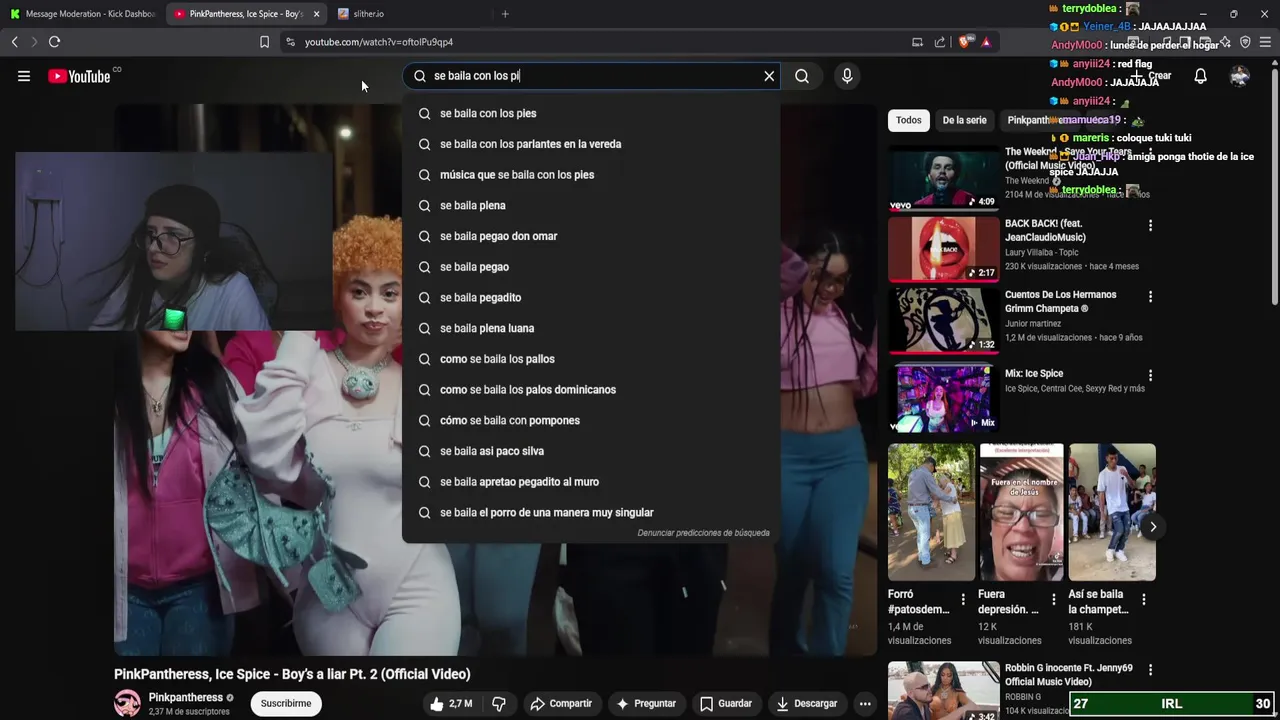This screenshot has width=1280, height=720.
Task: Show next Shorts with arrow button
Action: point(1152,527)
